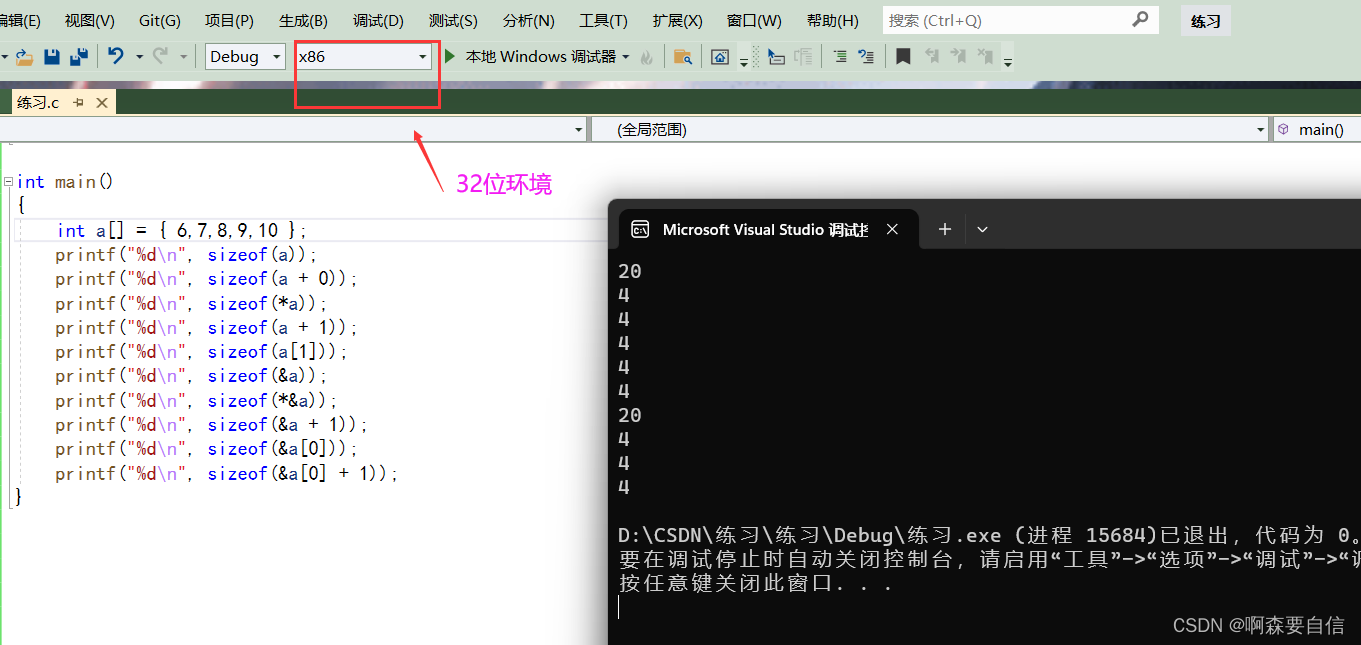
Task: Open the Undo history dropdown arrow
Action: pyautogui.click(x=139, y=57)
